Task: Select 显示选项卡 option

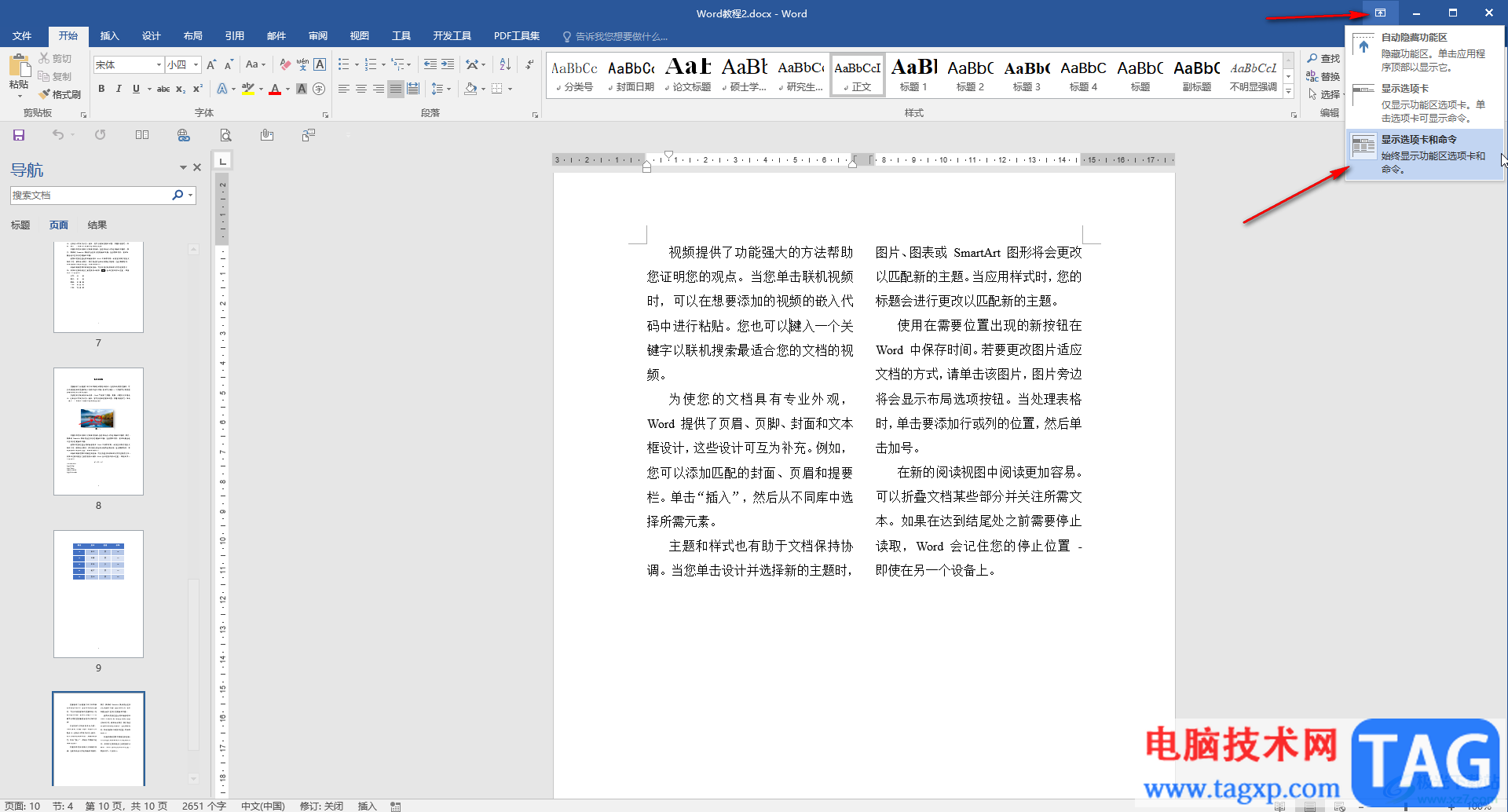Action: pos(1425,103)
